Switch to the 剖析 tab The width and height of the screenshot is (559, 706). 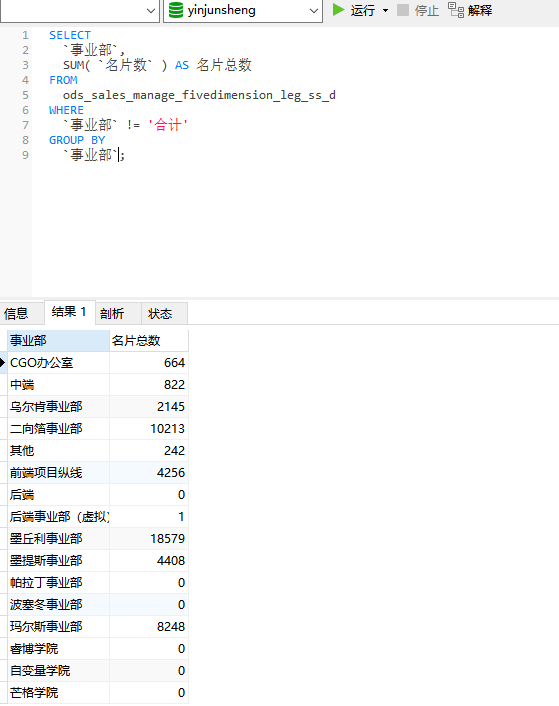[112, 313]
